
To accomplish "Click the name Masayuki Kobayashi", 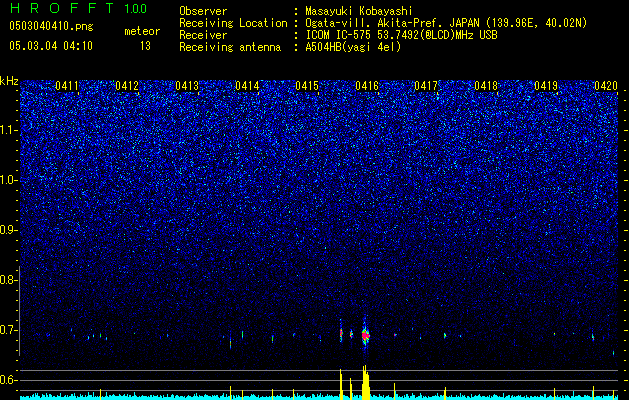I will coord(358,12).
